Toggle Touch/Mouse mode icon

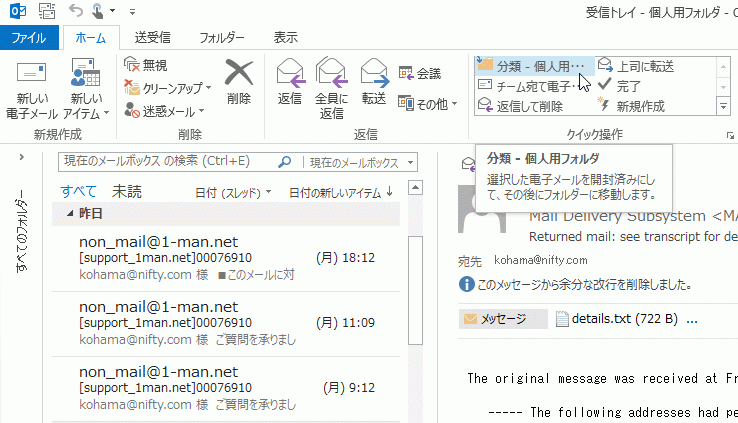pos(97,10)
